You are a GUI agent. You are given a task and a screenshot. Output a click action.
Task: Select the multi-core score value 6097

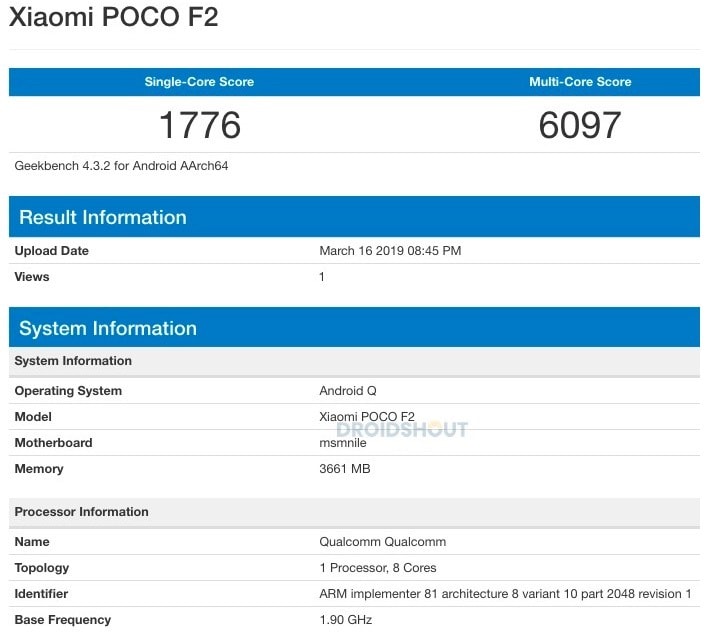(580, 125)
